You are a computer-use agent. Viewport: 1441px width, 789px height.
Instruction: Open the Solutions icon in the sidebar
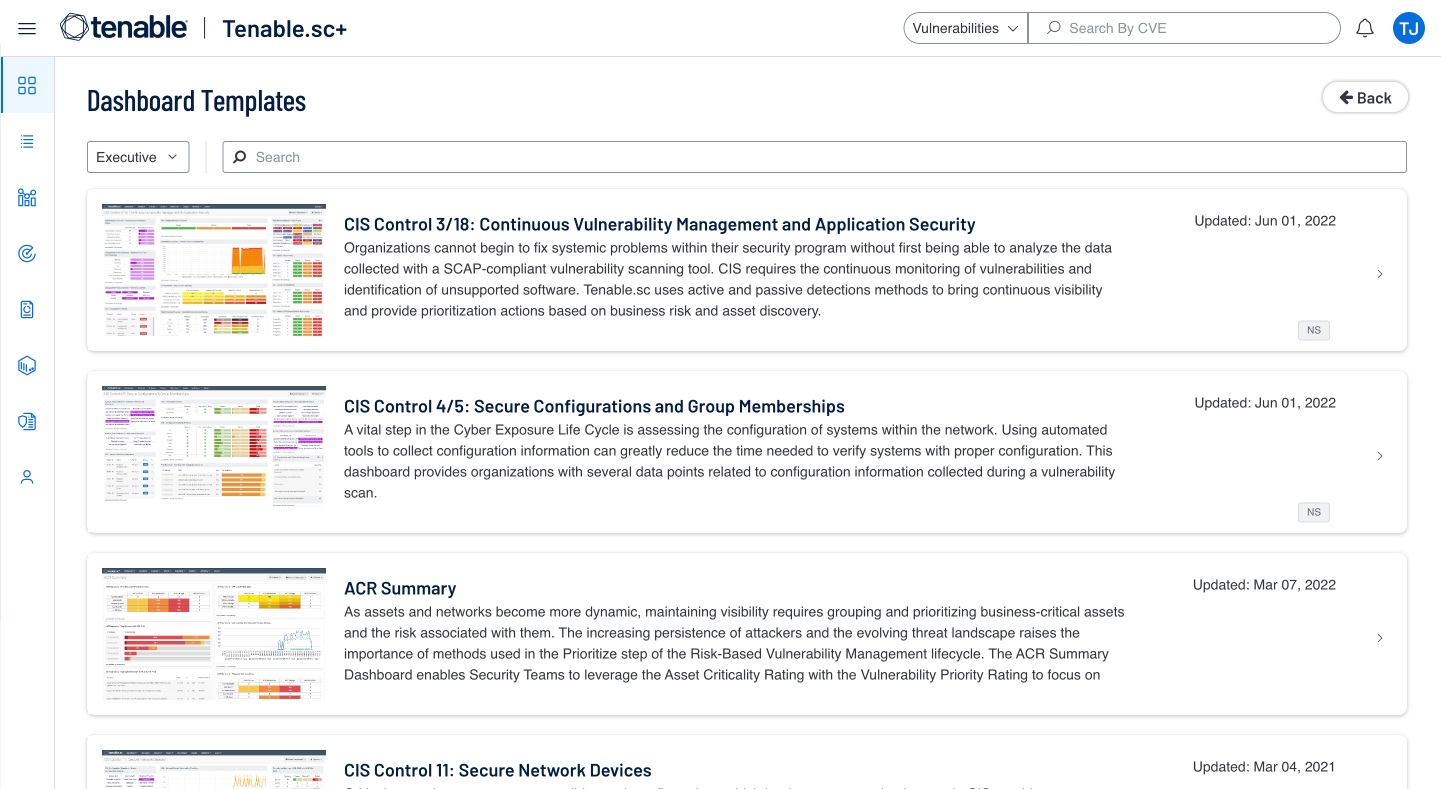[27, 197]
